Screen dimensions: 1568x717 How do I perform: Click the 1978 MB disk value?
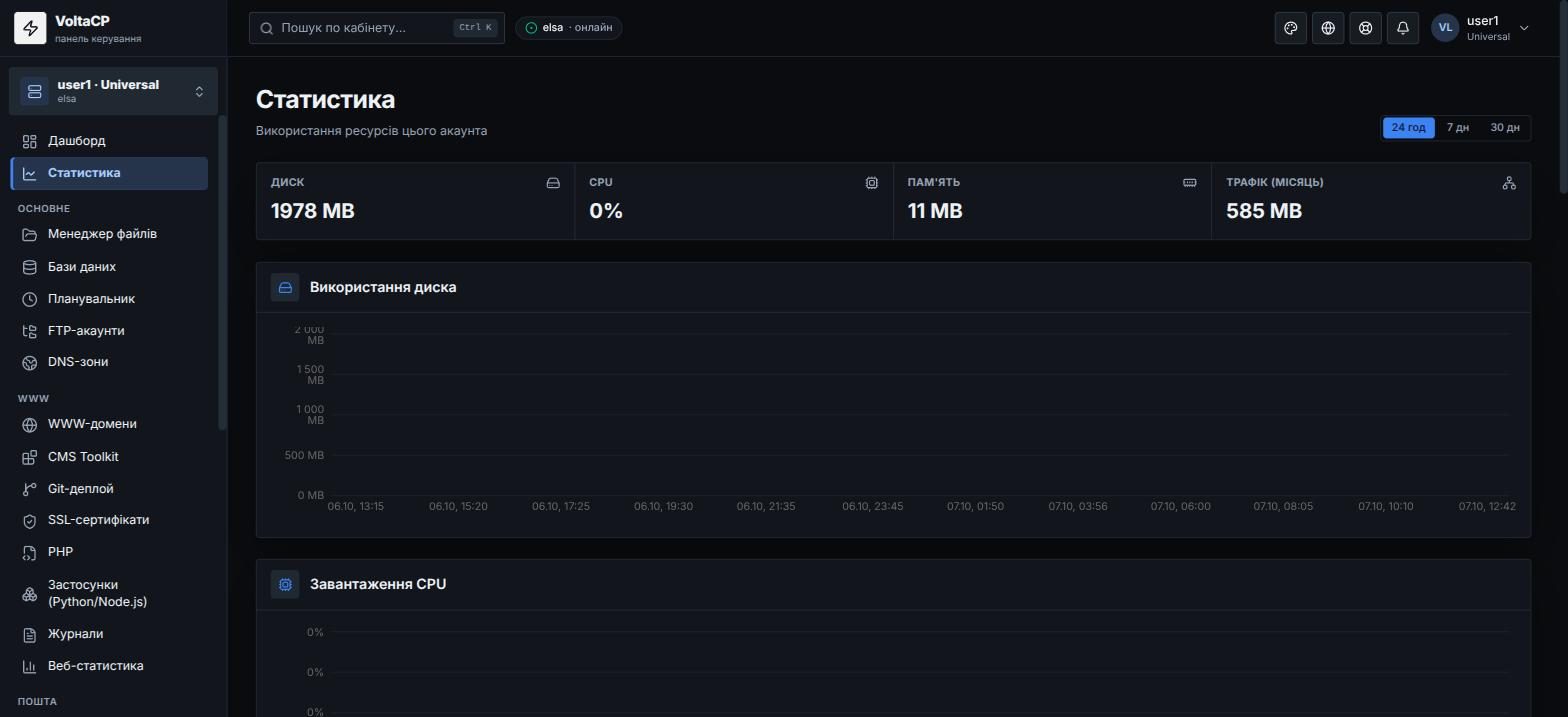[313, 211]
